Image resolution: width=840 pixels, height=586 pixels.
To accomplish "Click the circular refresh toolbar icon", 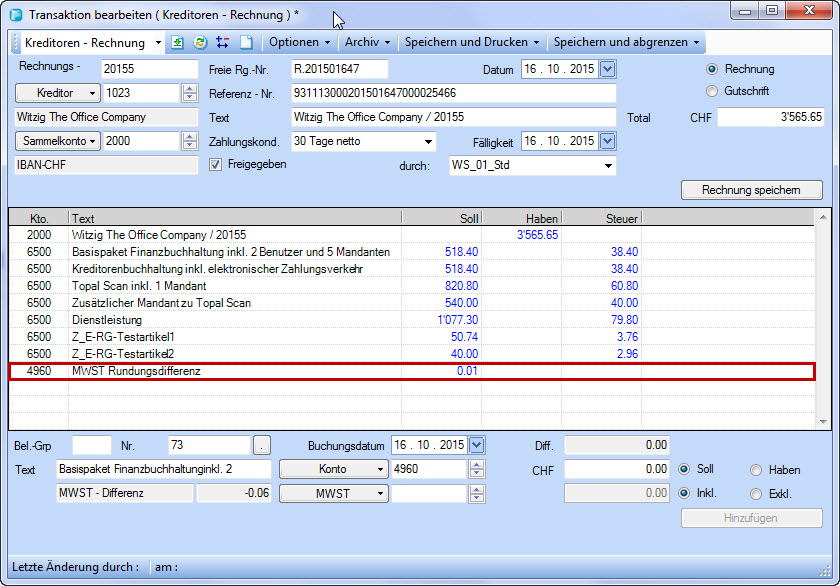I will point(200,43).
